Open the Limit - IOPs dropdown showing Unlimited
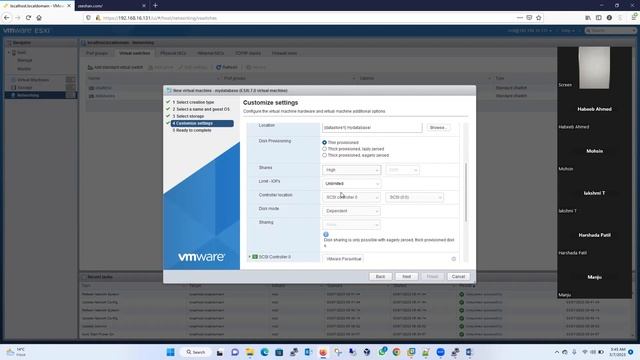The image size is (640, 360). click(351, 184)
